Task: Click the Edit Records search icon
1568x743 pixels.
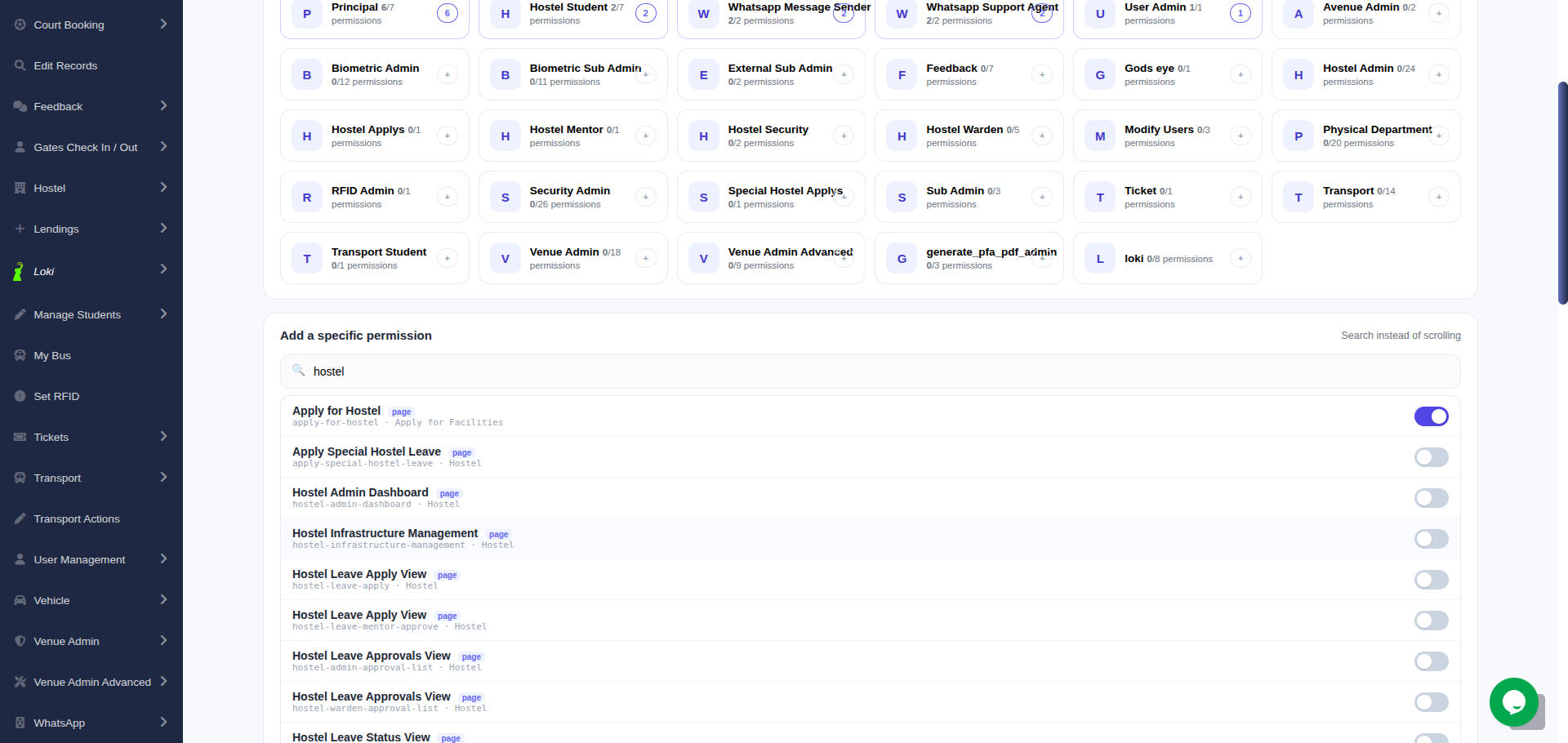Action: (20, 65)
